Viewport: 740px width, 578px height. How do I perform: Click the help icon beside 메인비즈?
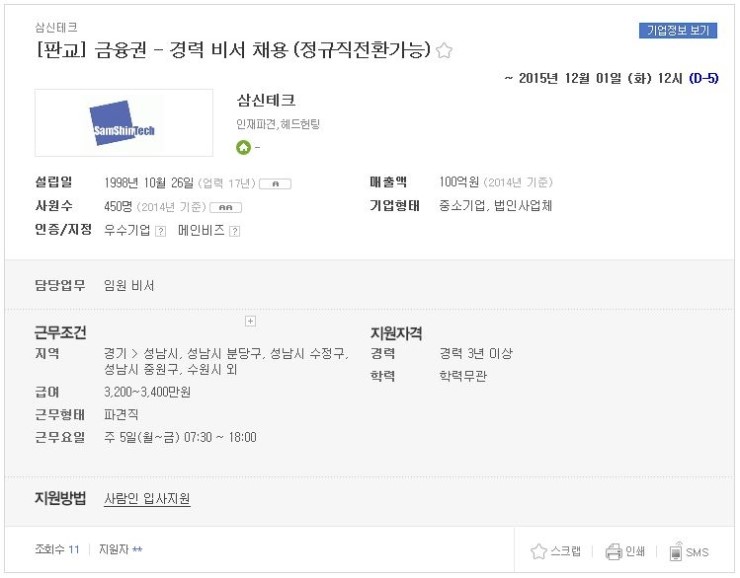(x=234, y=231)
